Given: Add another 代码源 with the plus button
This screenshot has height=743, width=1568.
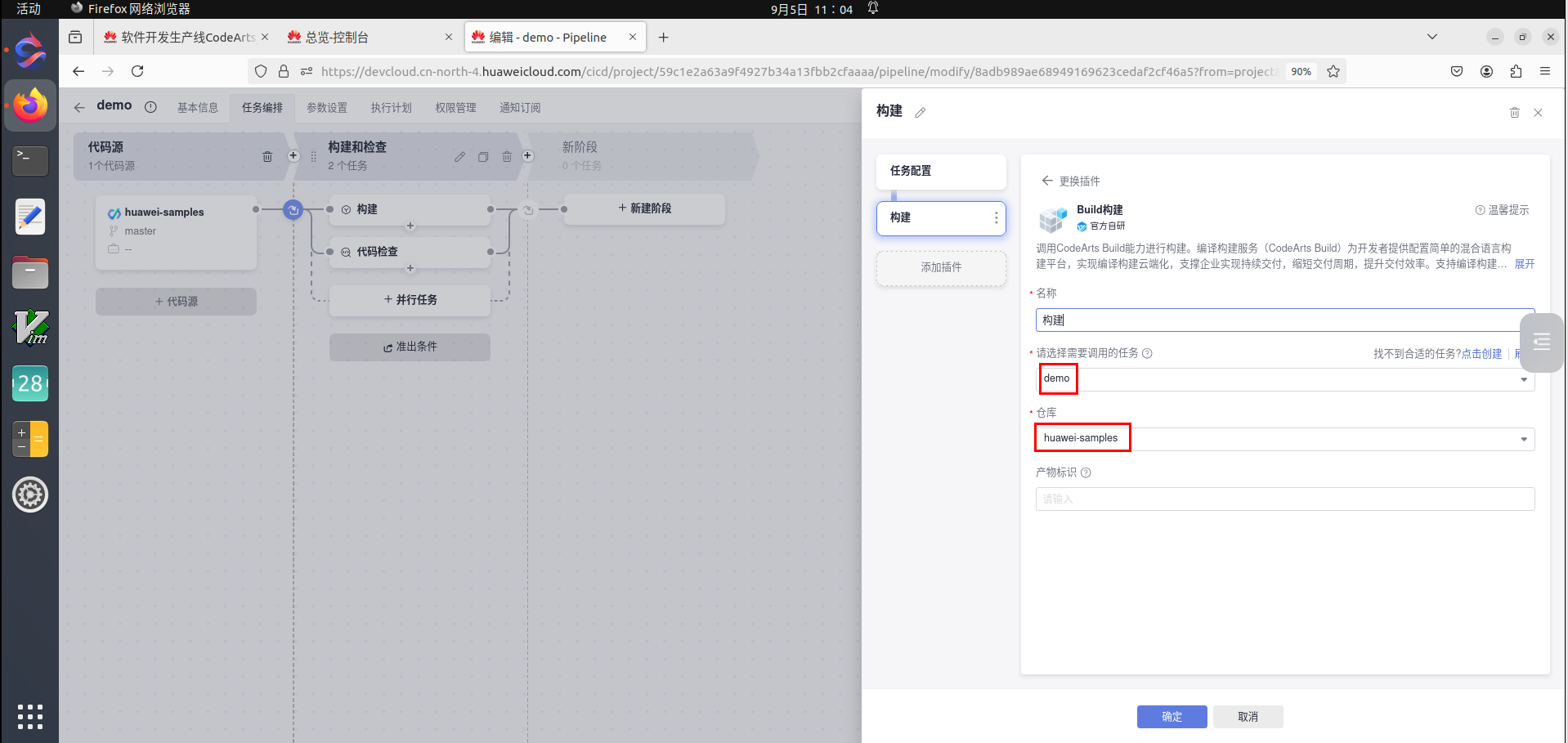Looking at the screenshot, I should [x=176, y=302].
